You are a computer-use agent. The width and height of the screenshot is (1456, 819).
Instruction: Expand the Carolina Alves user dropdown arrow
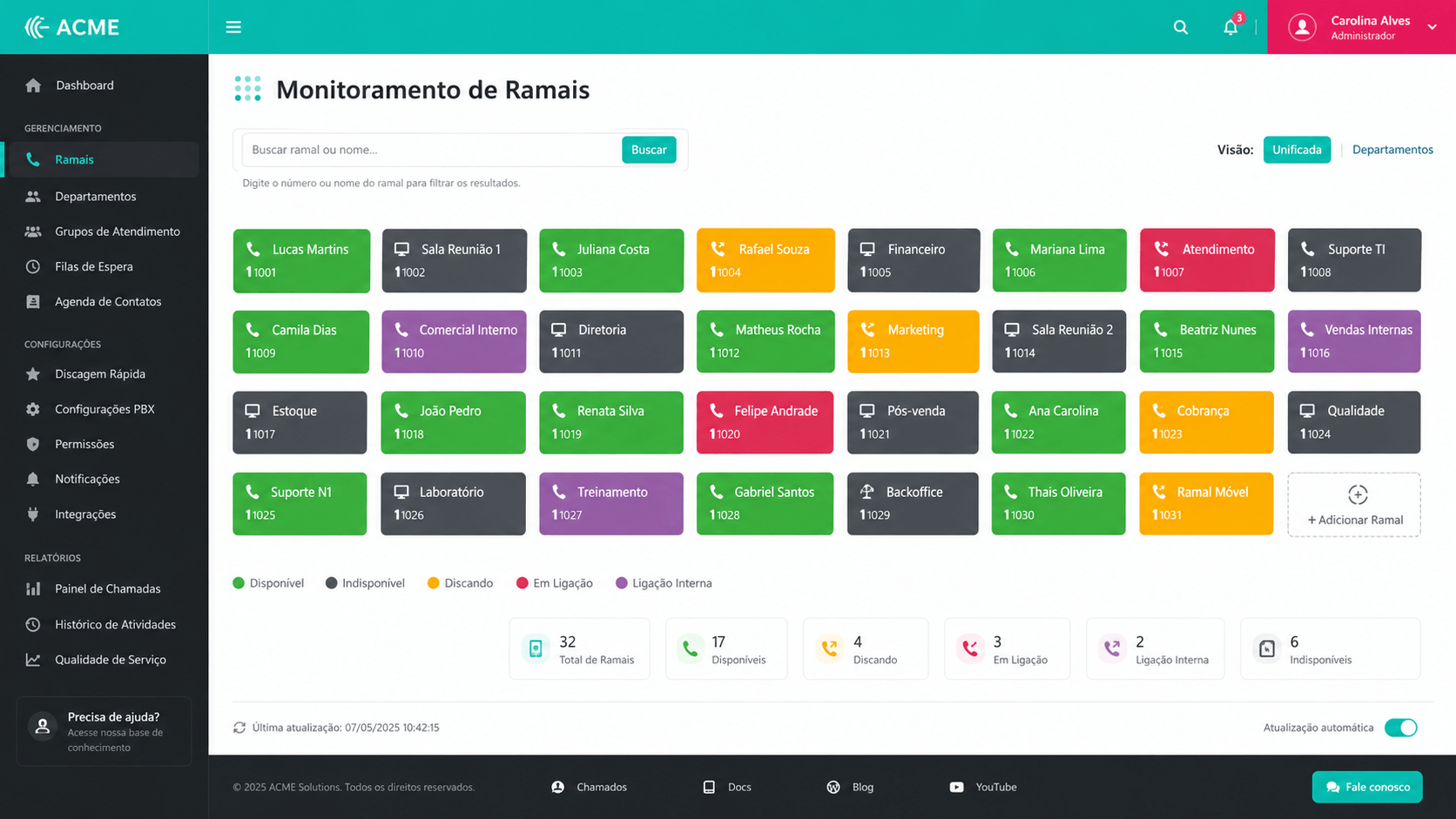click(x=1432, y=27)
